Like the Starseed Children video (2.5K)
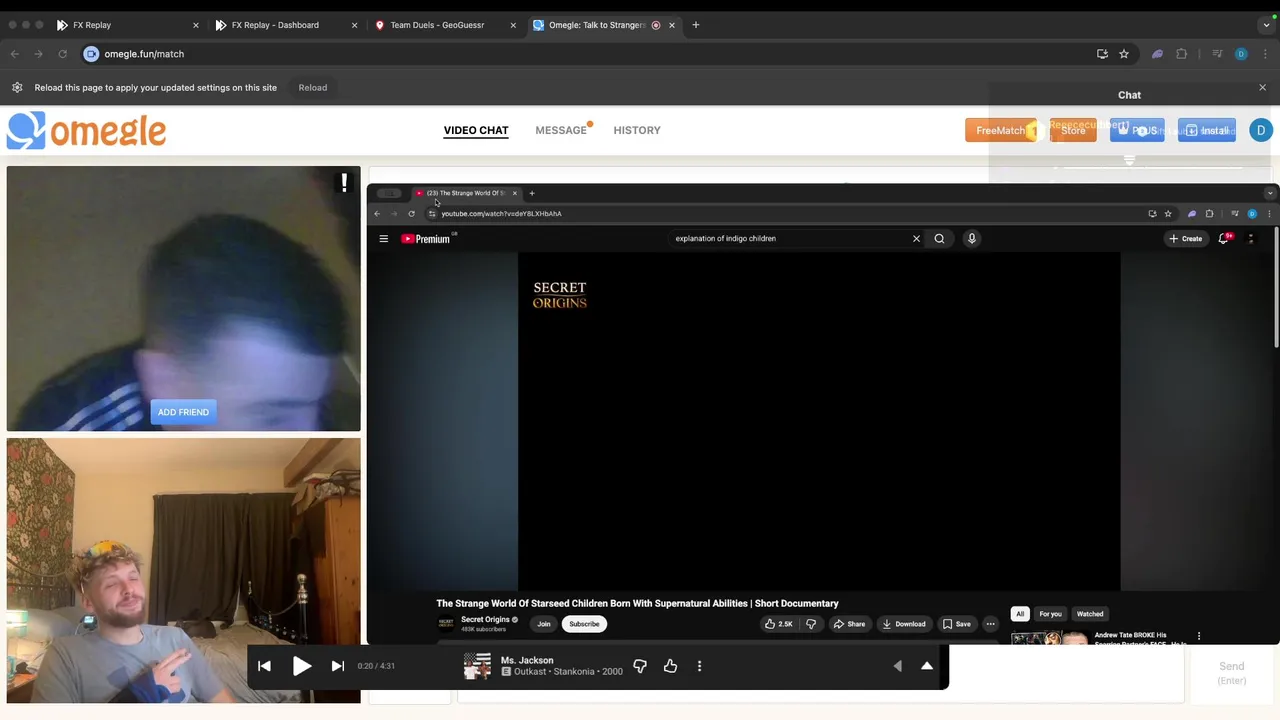 778,624
